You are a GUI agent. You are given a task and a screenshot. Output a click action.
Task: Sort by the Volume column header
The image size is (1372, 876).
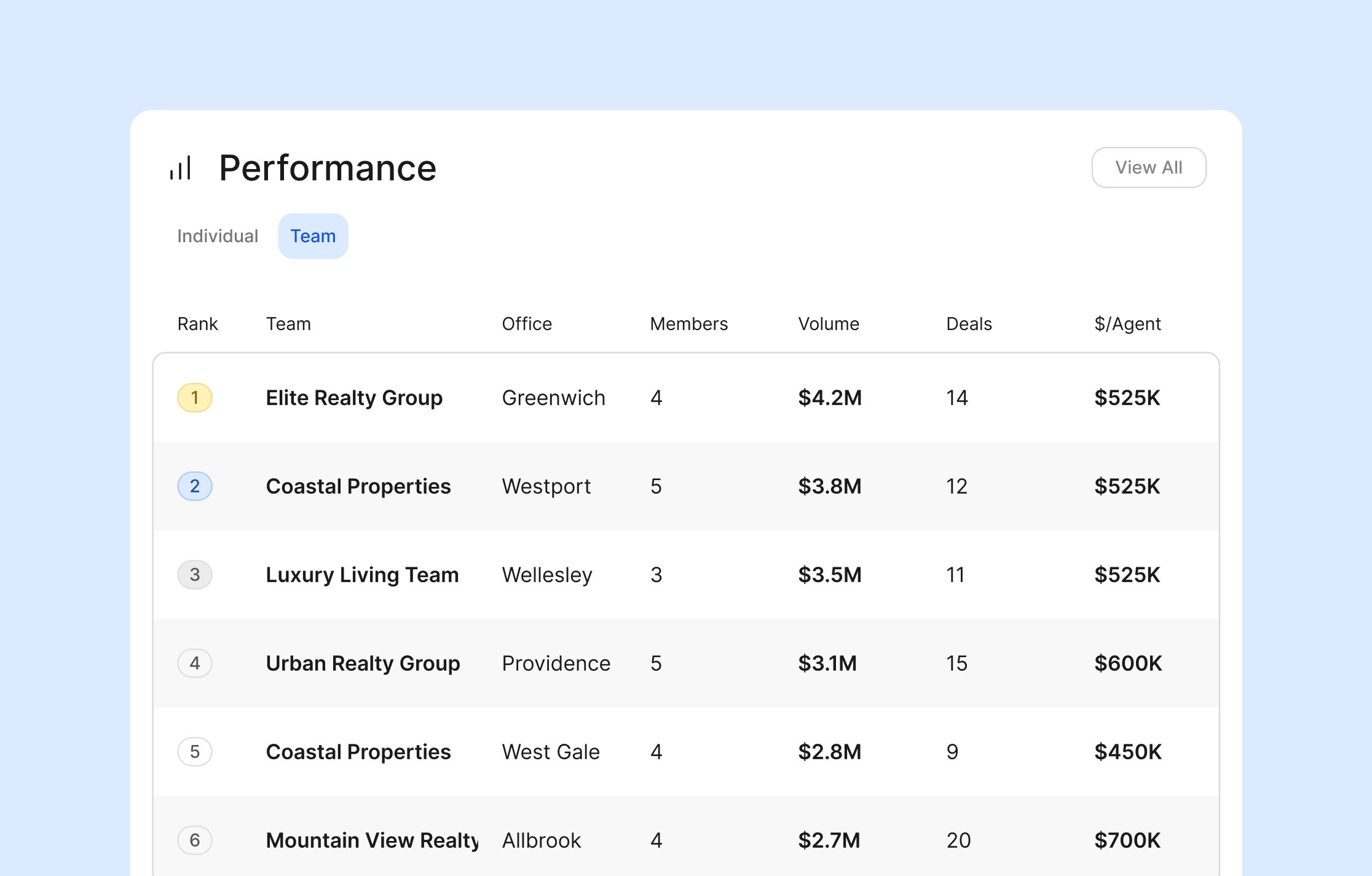pyautogui.click(x=829, y=324)
